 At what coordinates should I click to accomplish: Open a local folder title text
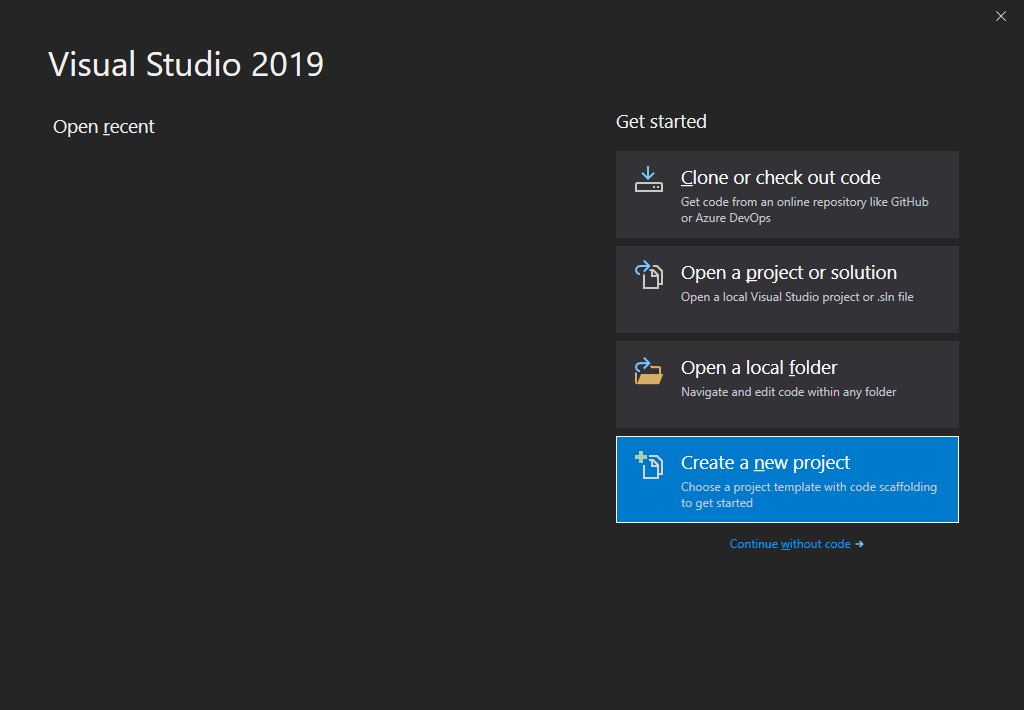click(759, 368)
